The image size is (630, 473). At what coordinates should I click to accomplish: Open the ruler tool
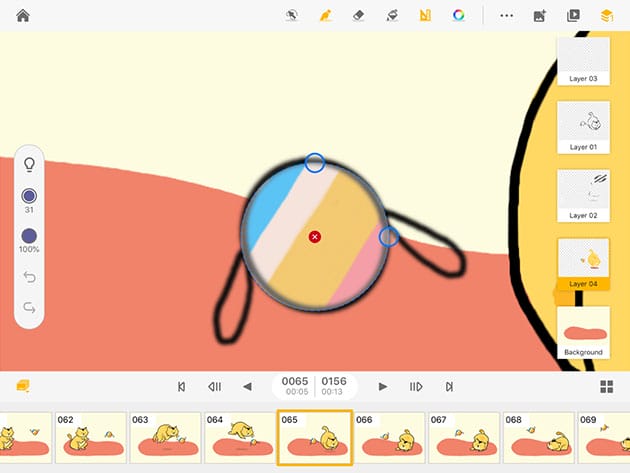coord(425,15)
